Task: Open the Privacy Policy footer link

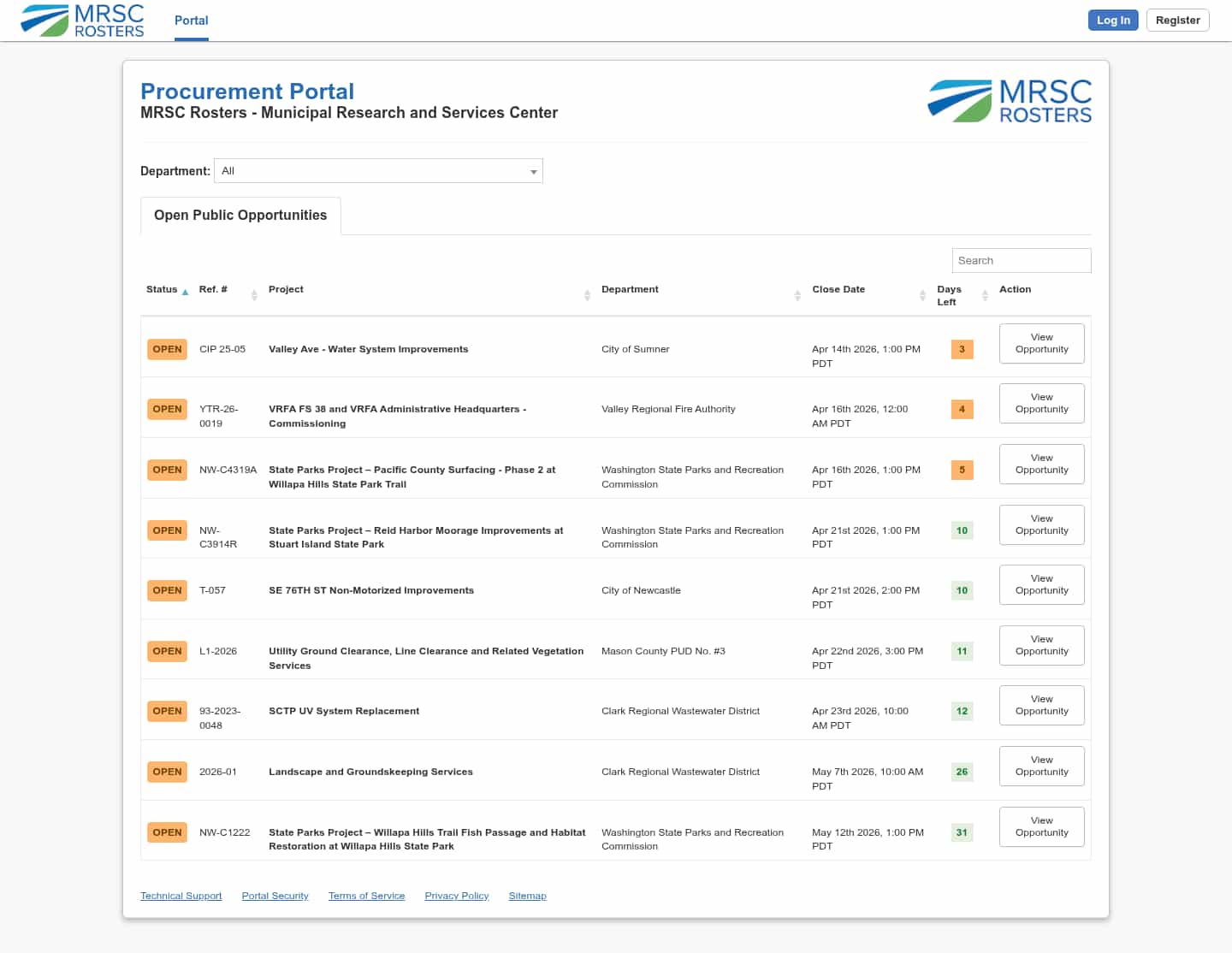Action: point(456,896)
